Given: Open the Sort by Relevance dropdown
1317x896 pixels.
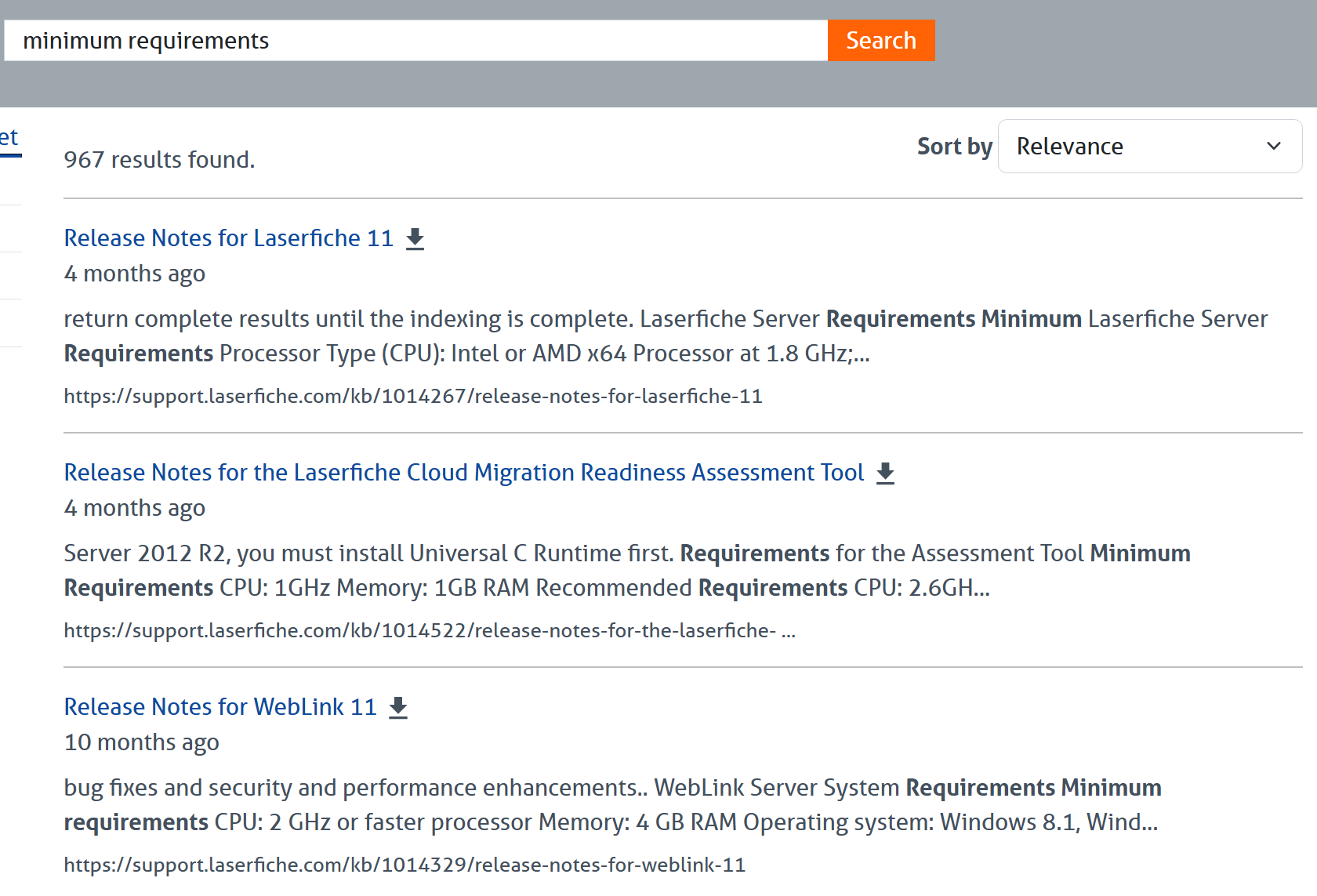Looking at the screenshot, I should [x=1149, y=146].
